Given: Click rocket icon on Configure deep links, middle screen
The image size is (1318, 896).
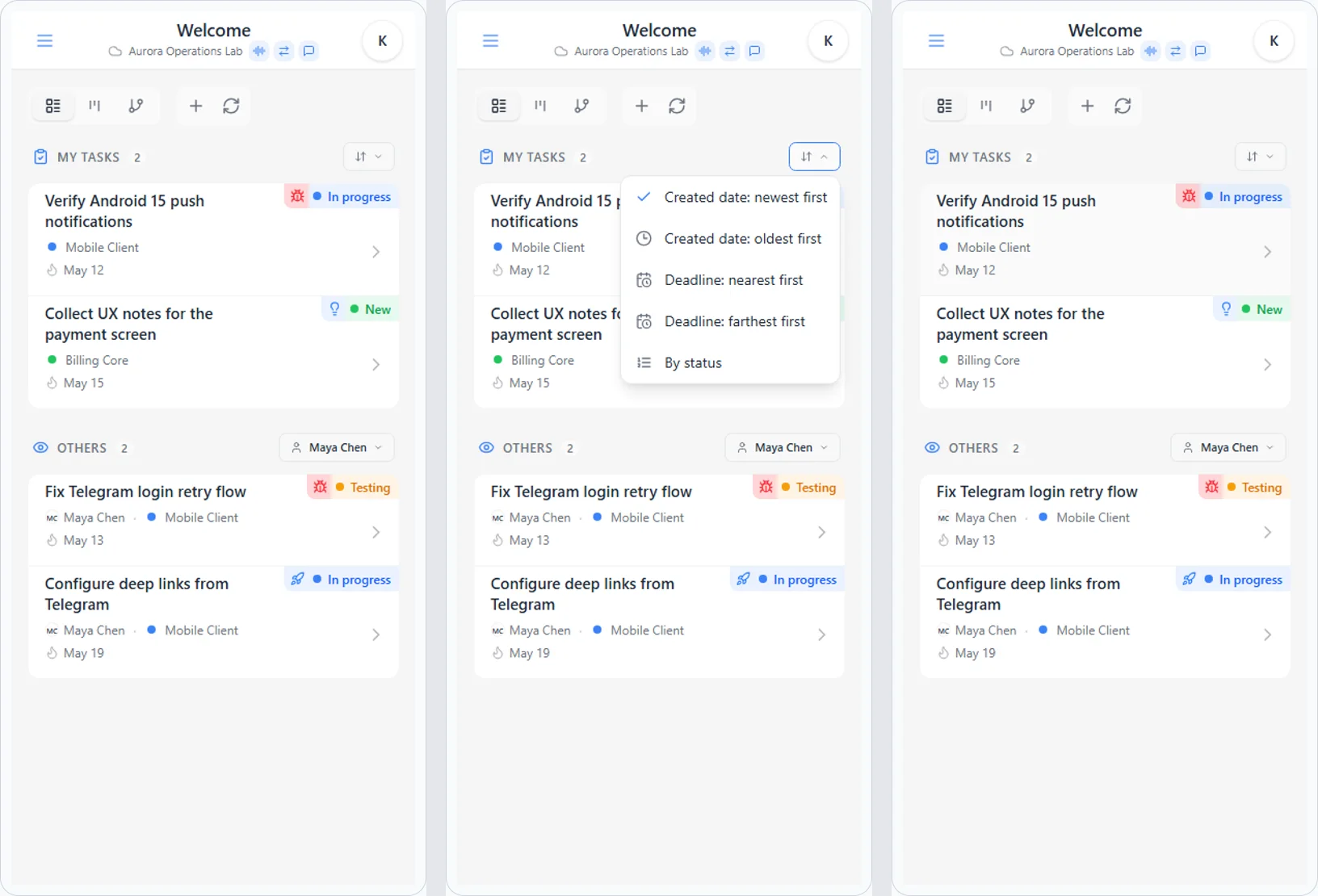Looking at the screenshot, I should click(743, 579).
